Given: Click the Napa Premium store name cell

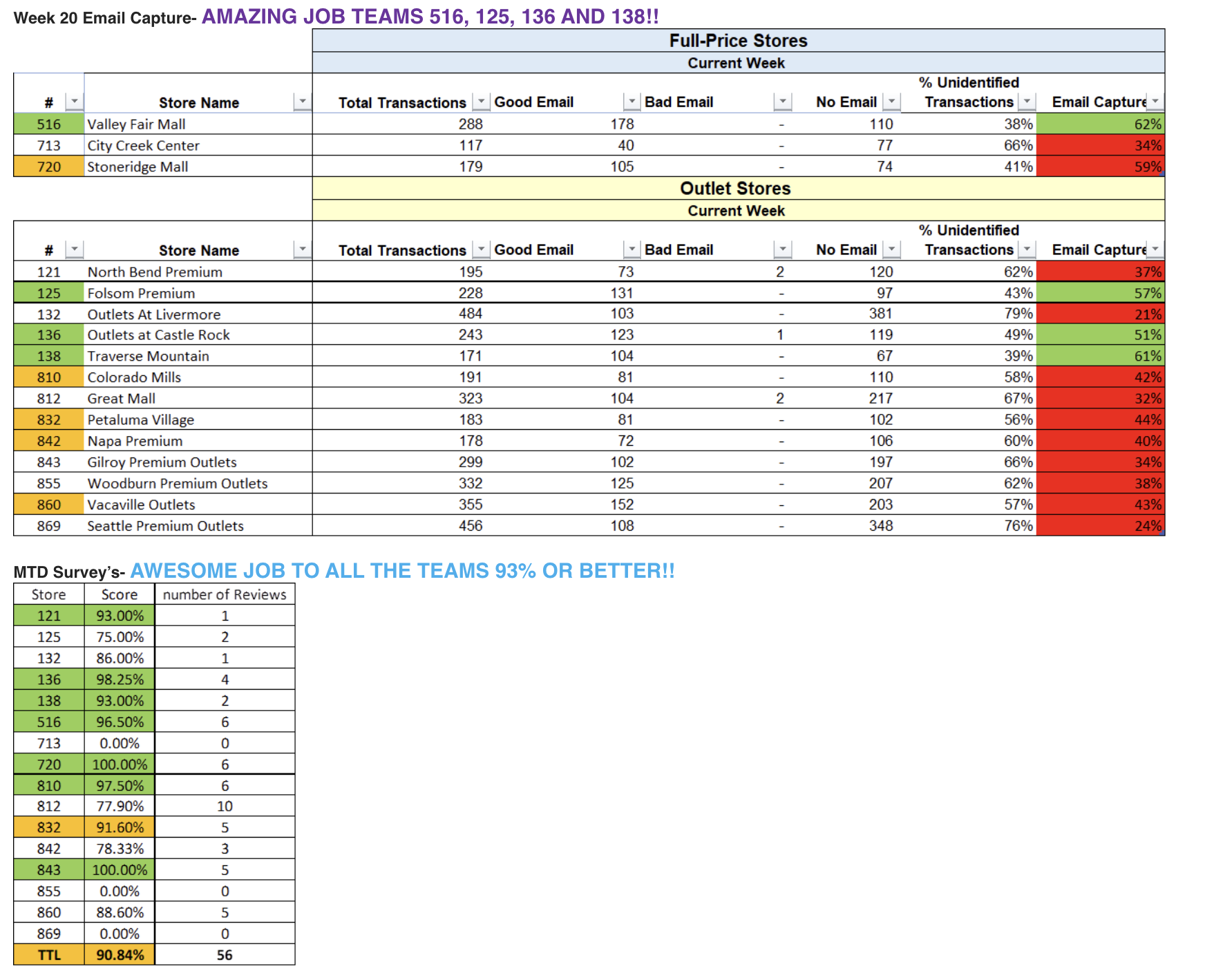Looking at the screenshot, I should point(198,441).
